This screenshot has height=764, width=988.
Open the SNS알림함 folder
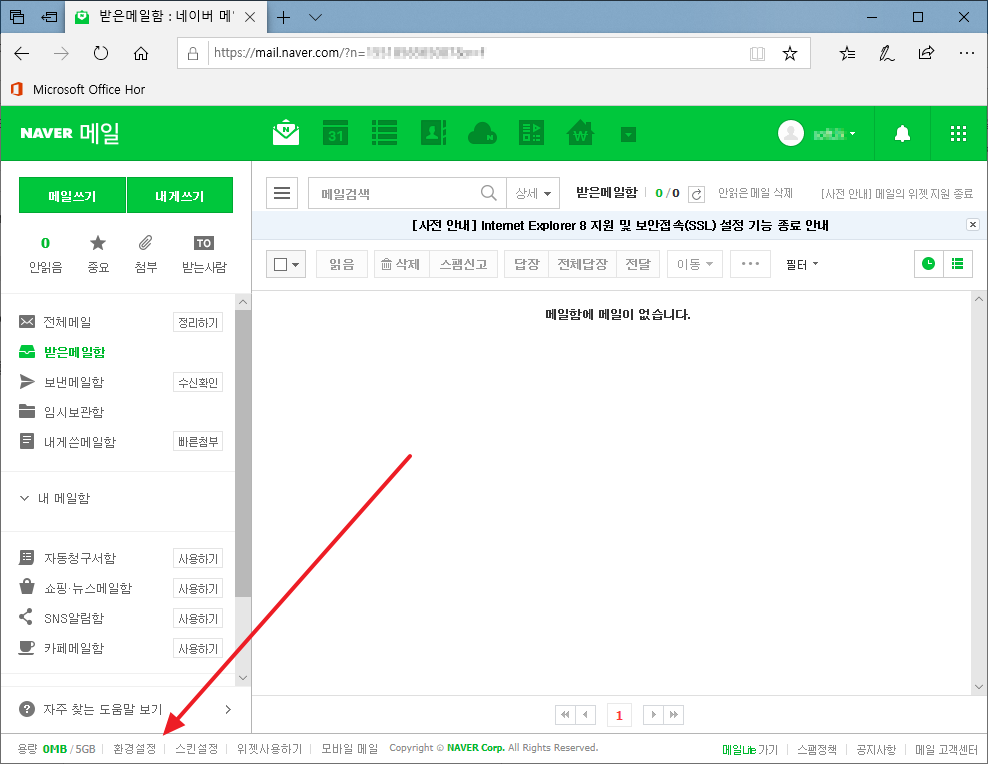(x=74, y=618)
